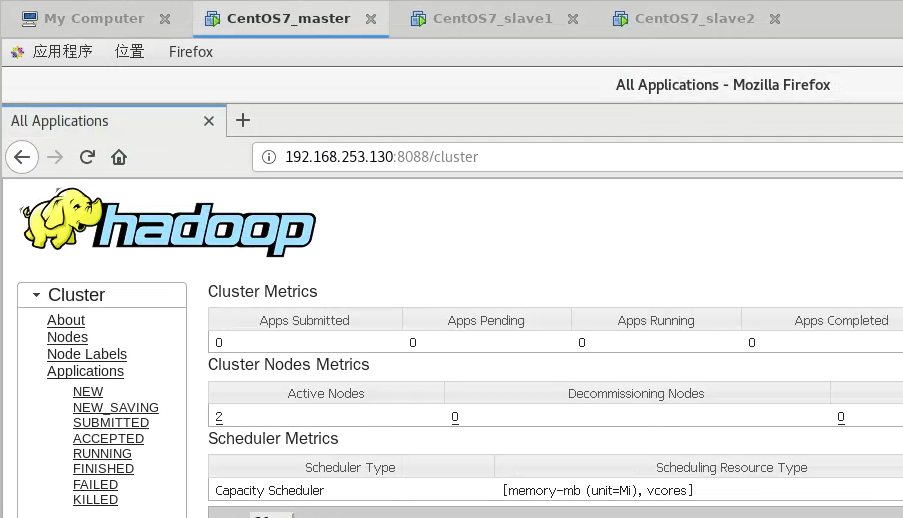Click the Apps Running column header
Viewport: 903px width, 518px height.
[656, 320]
